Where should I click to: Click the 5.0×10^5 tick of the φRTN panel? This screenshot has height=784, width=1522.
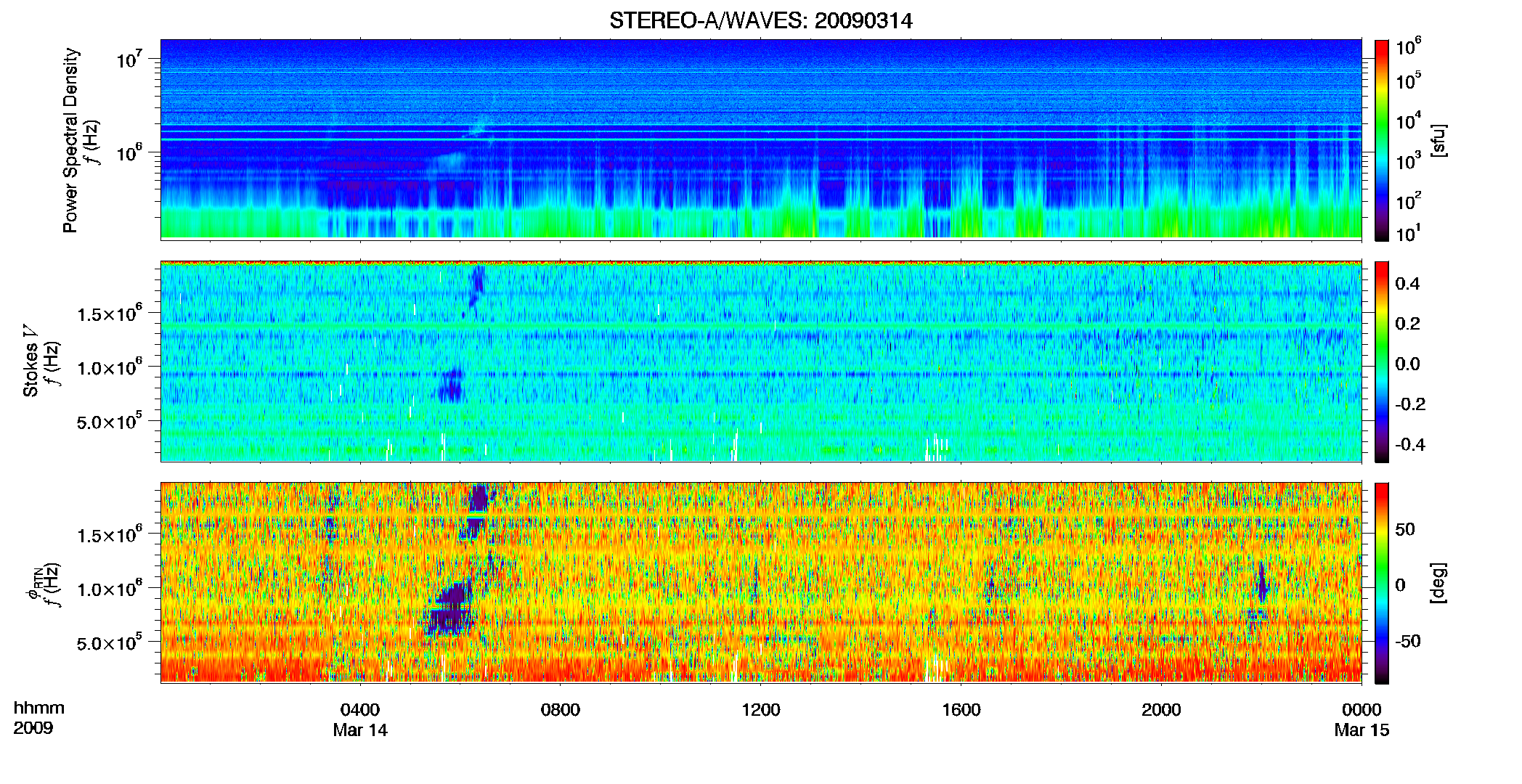point(110,642)
